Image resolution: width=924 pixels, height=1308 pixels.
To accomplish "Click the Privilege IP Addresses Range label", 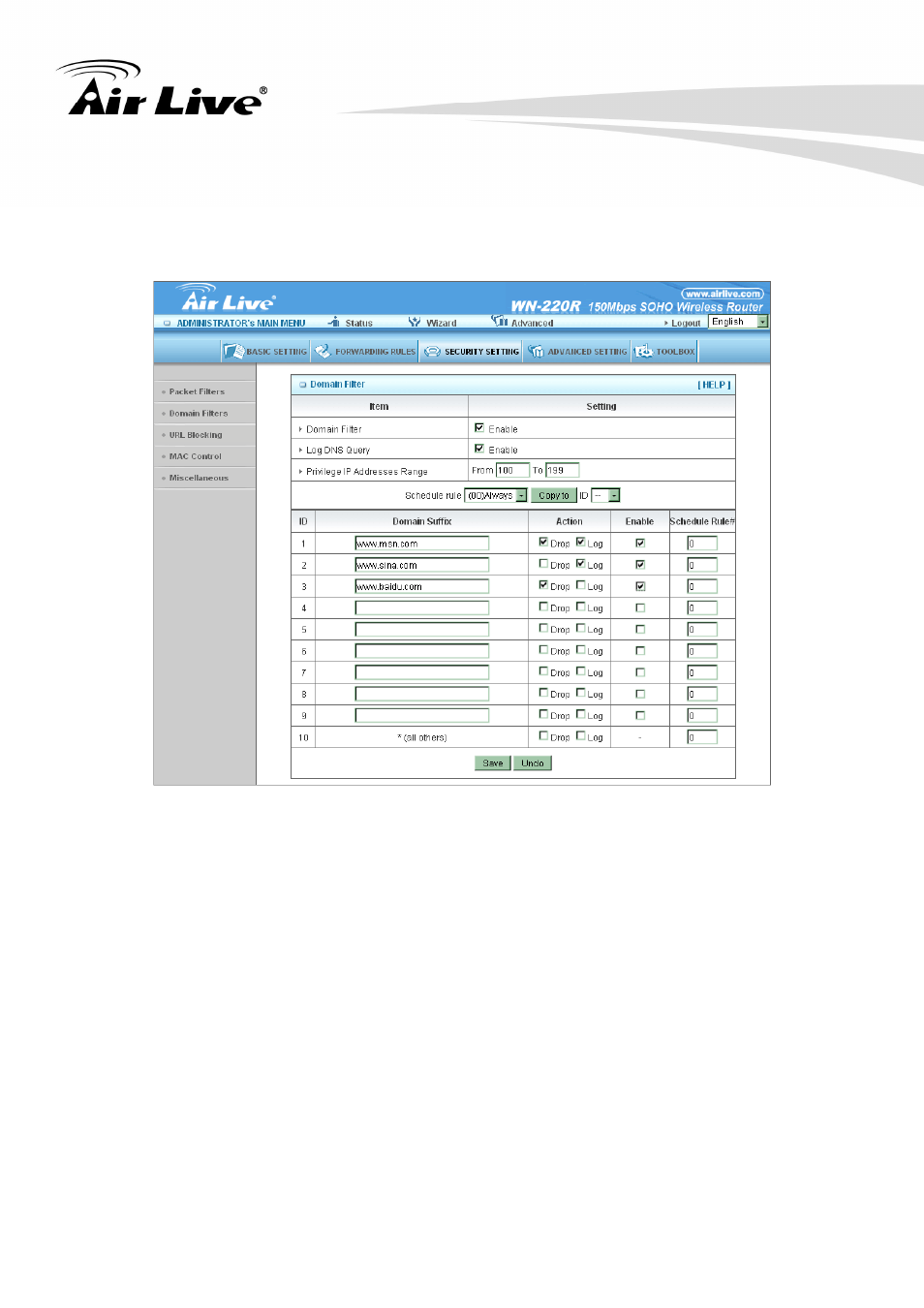I will pos(367,472).
